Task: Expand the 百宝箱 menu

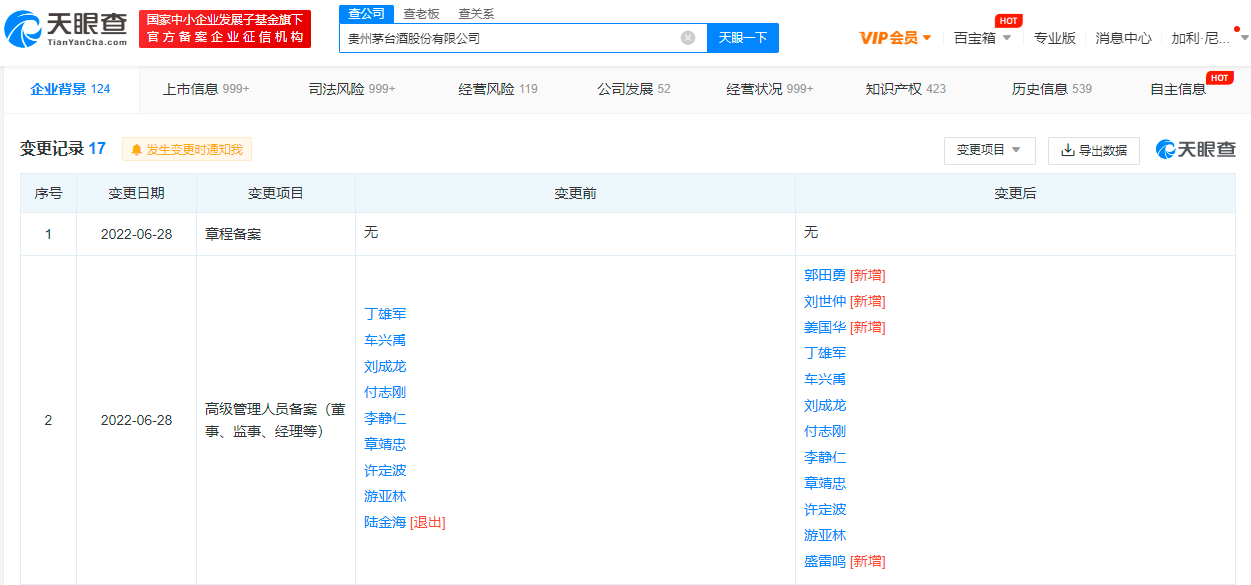Action: [x=983, y=38]
